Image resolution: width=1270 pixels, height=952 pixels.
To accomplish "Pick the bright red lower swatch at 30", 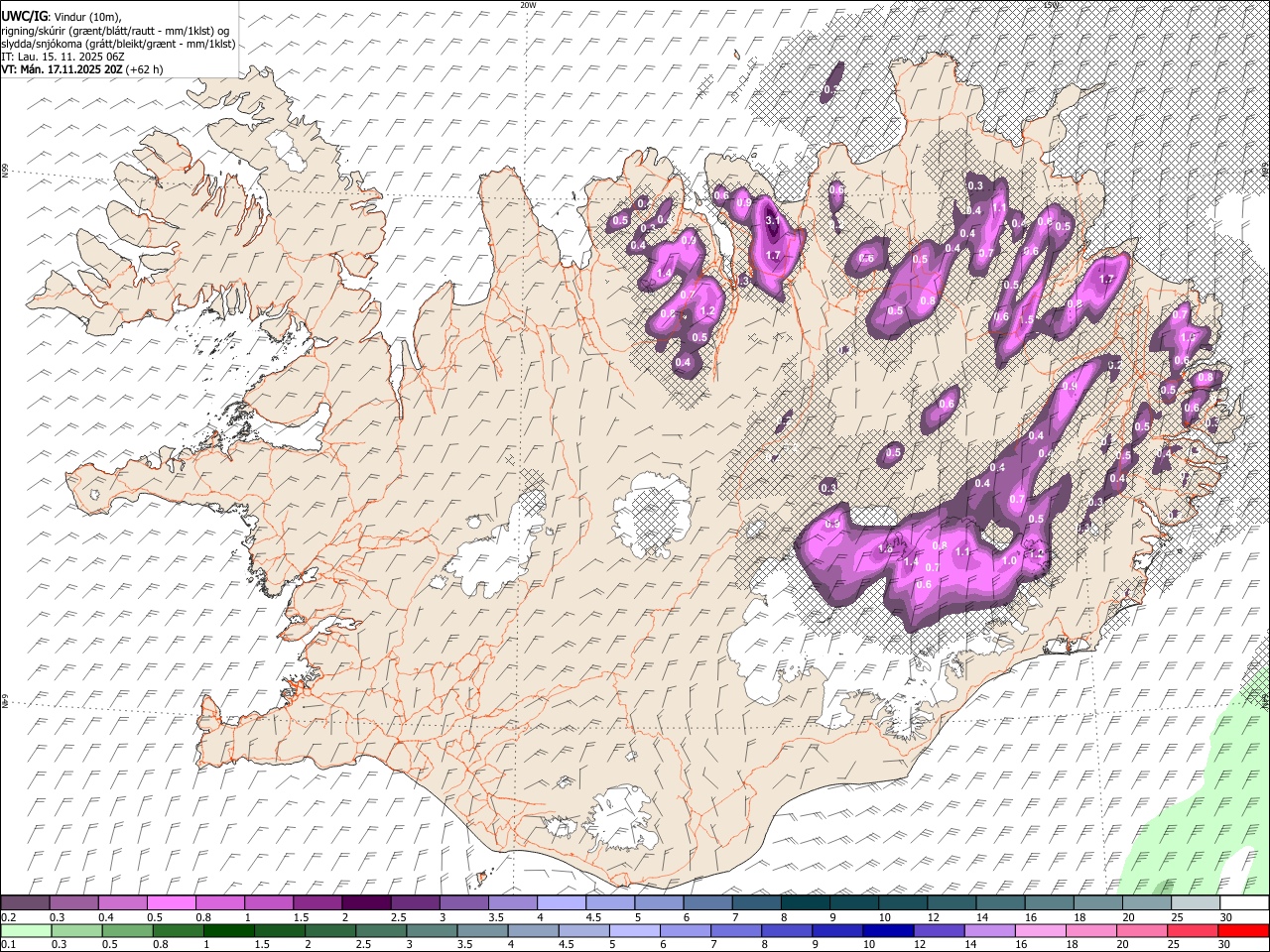I will pyautogui.click(x=1242, y=931).
